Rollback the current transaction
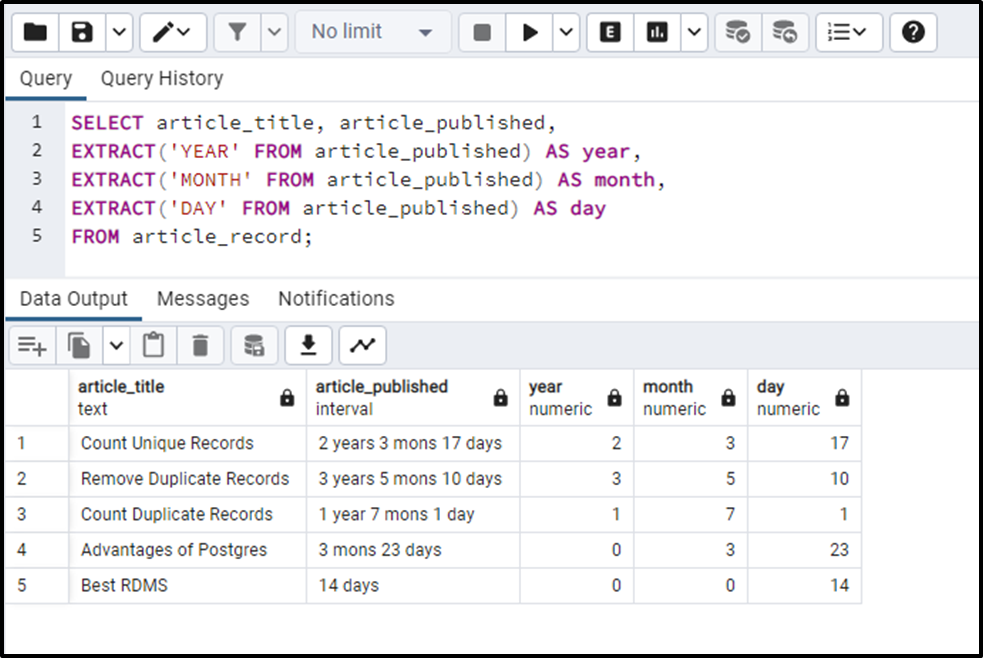 click(786, 31)
